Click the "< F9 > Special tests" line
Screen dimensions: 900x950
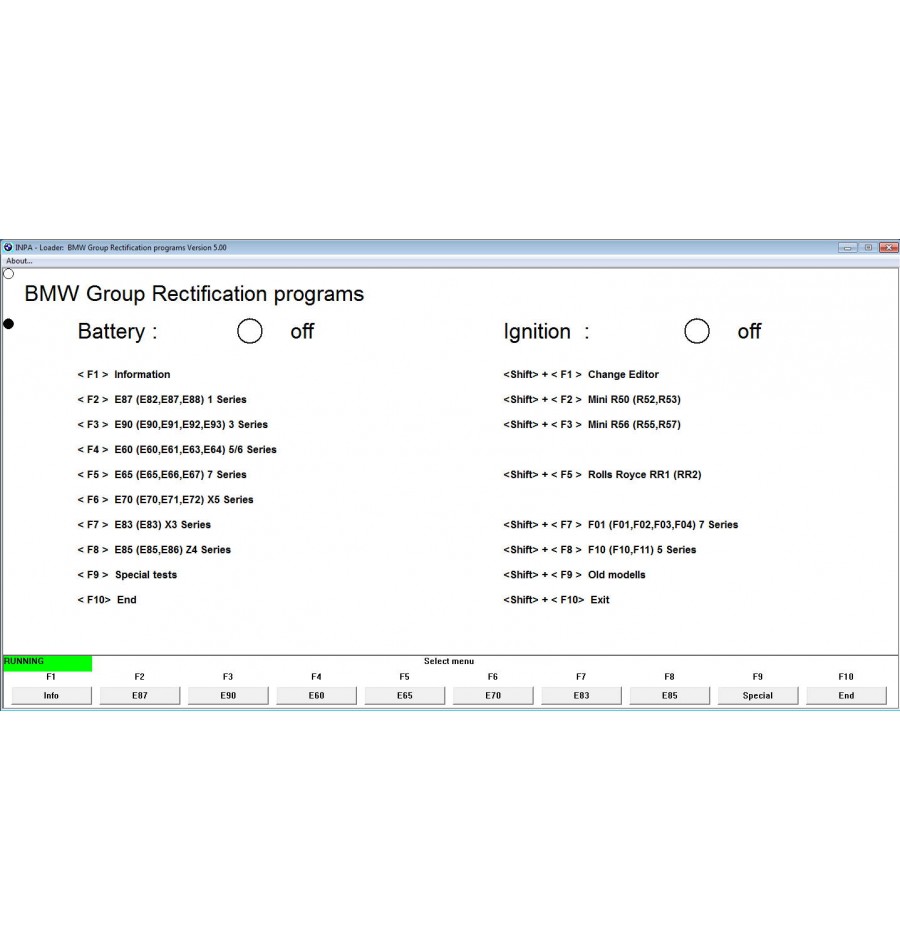[x=127, y=575]
